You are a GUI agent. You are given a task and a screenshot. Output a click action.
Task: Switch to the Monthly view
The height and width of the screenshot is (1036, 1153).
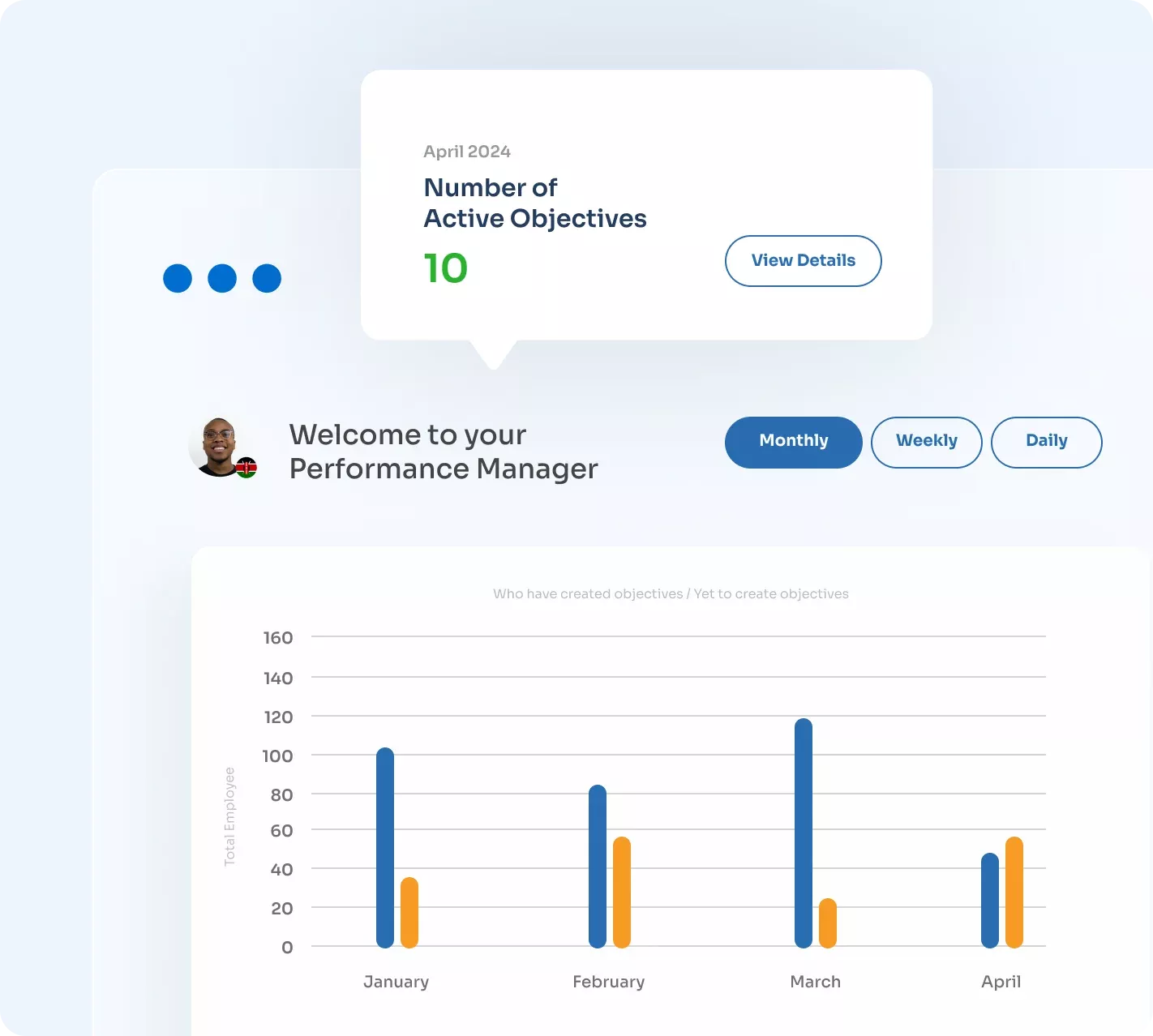pos(793,442)
